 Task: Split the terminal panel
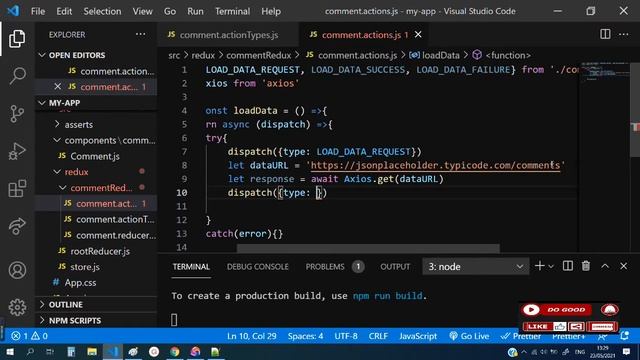pyautogui.click(x=568, y=266)
